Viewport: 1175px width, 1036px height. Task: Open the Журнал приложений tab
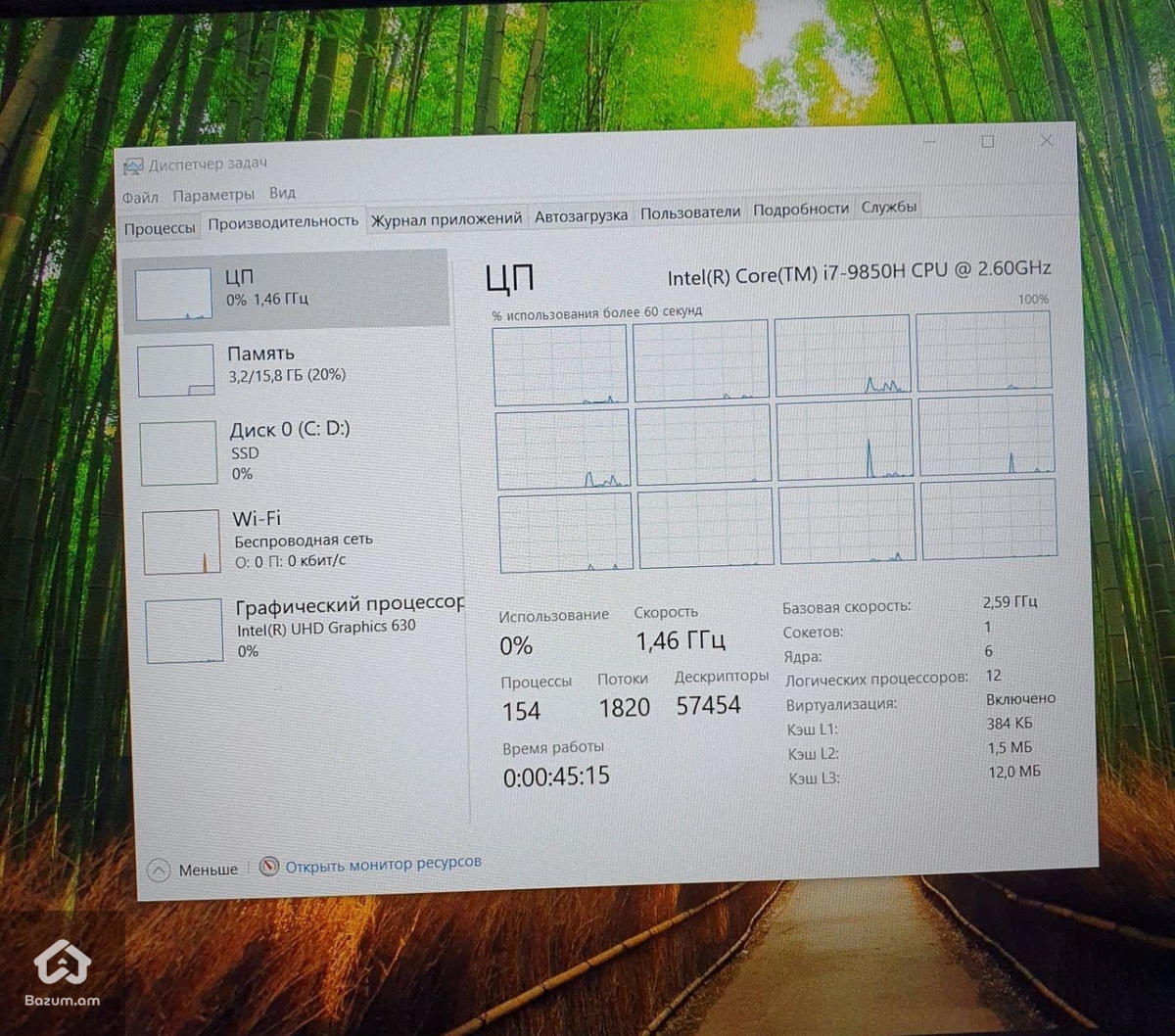pos(446,219)
